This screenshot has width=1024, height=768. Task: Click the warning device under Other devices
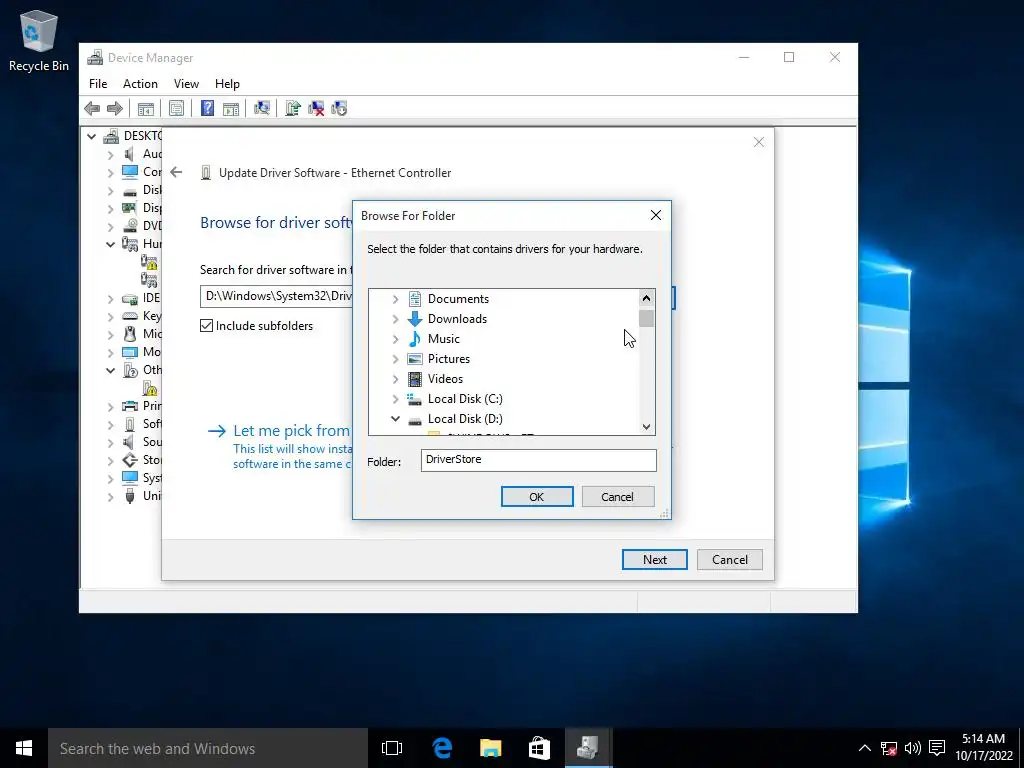coord(150,389)
